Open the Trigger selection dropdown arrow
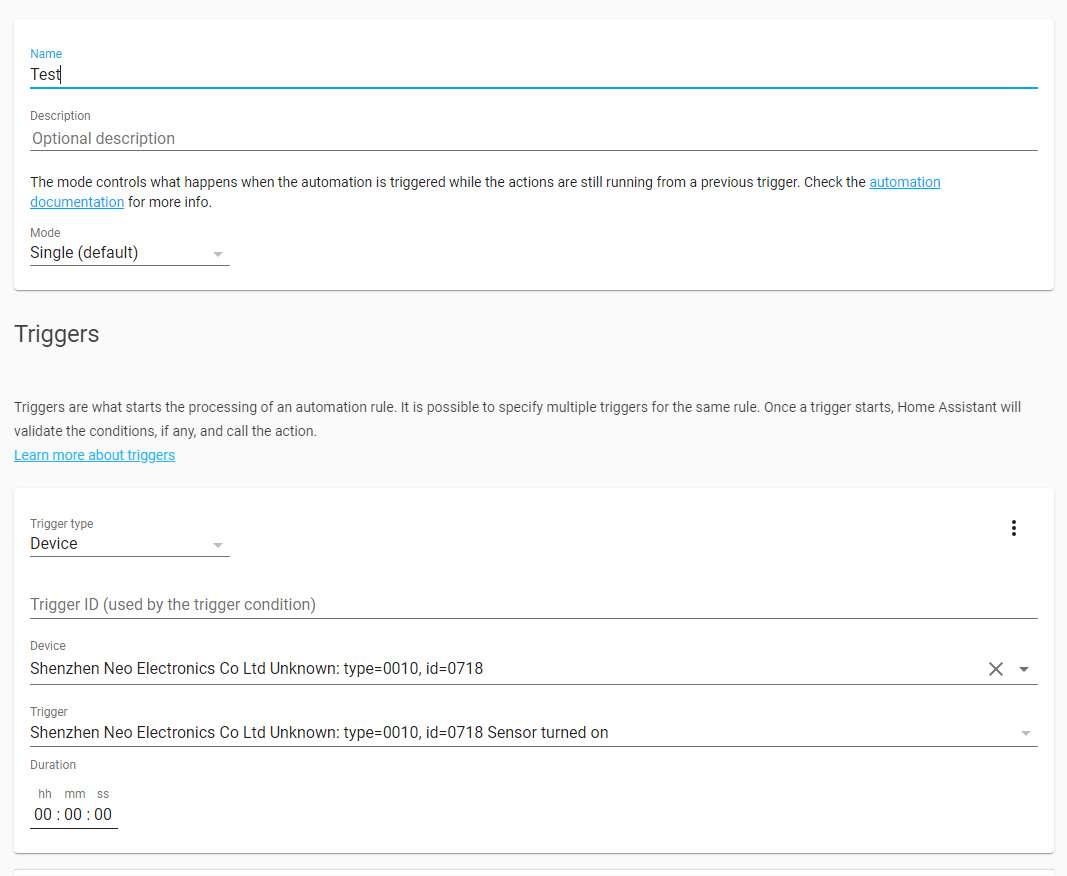Image resolution: width=1067 pixels, height=876 pixels. [1024, 733]
